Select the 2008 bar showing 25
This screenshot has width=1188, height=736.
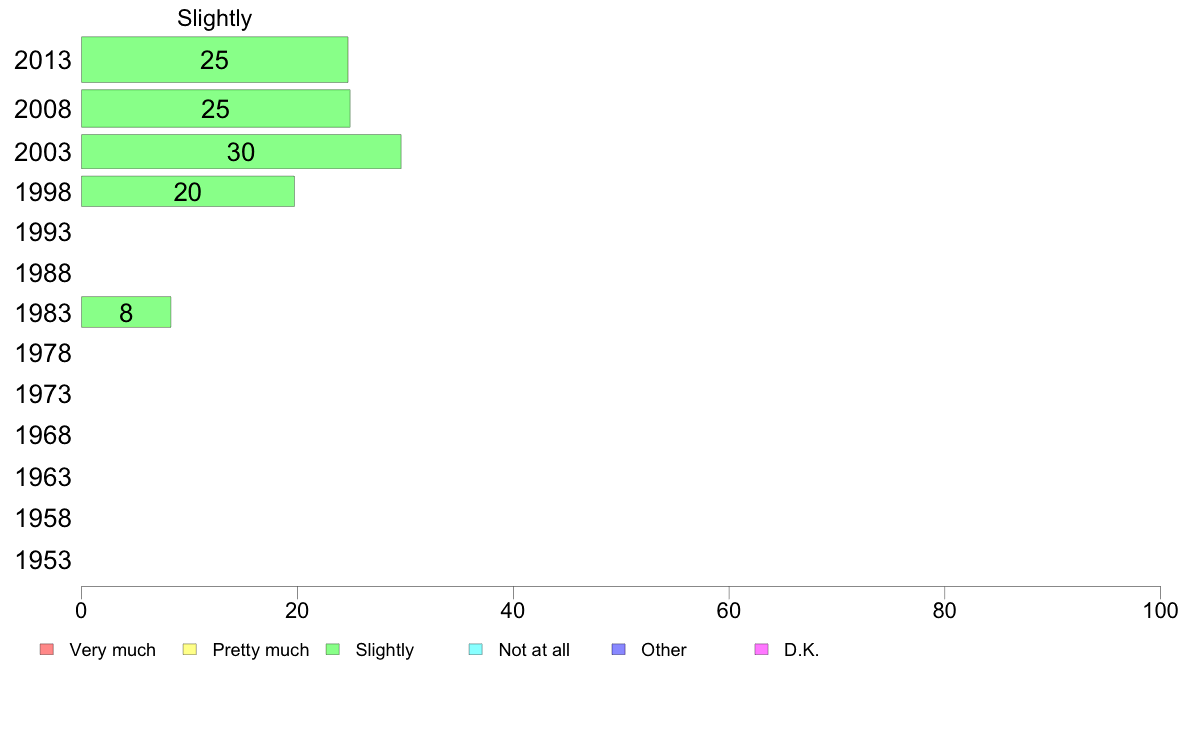(x=215, y=108)
